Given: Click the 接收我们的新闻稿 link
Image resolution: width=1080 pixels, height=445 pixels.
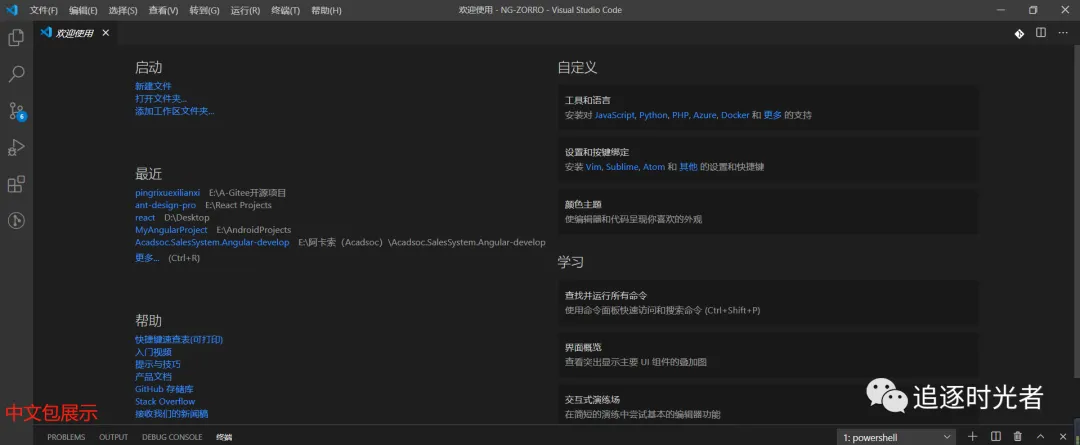Looking at the screenshot, I should click(172, 414).
